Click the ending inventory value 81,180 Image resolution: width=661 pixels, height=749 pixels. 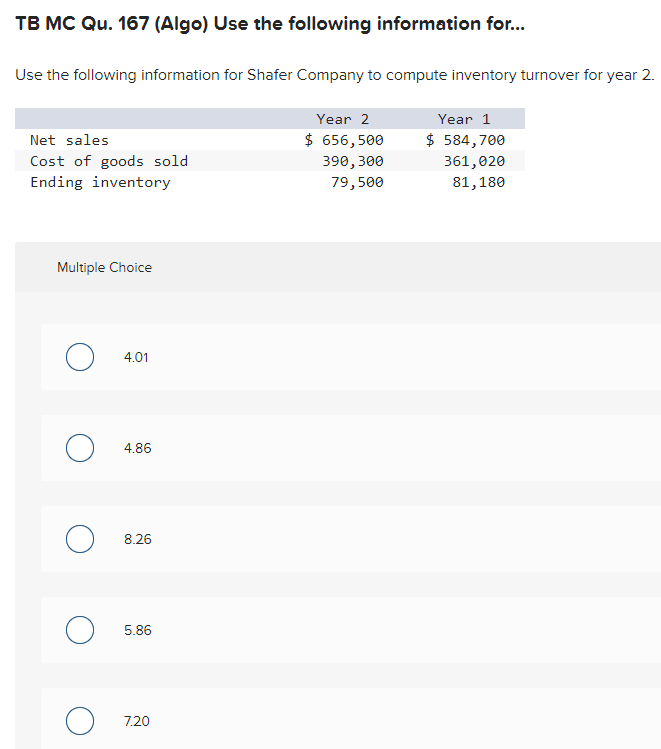(x=478, y=182)
